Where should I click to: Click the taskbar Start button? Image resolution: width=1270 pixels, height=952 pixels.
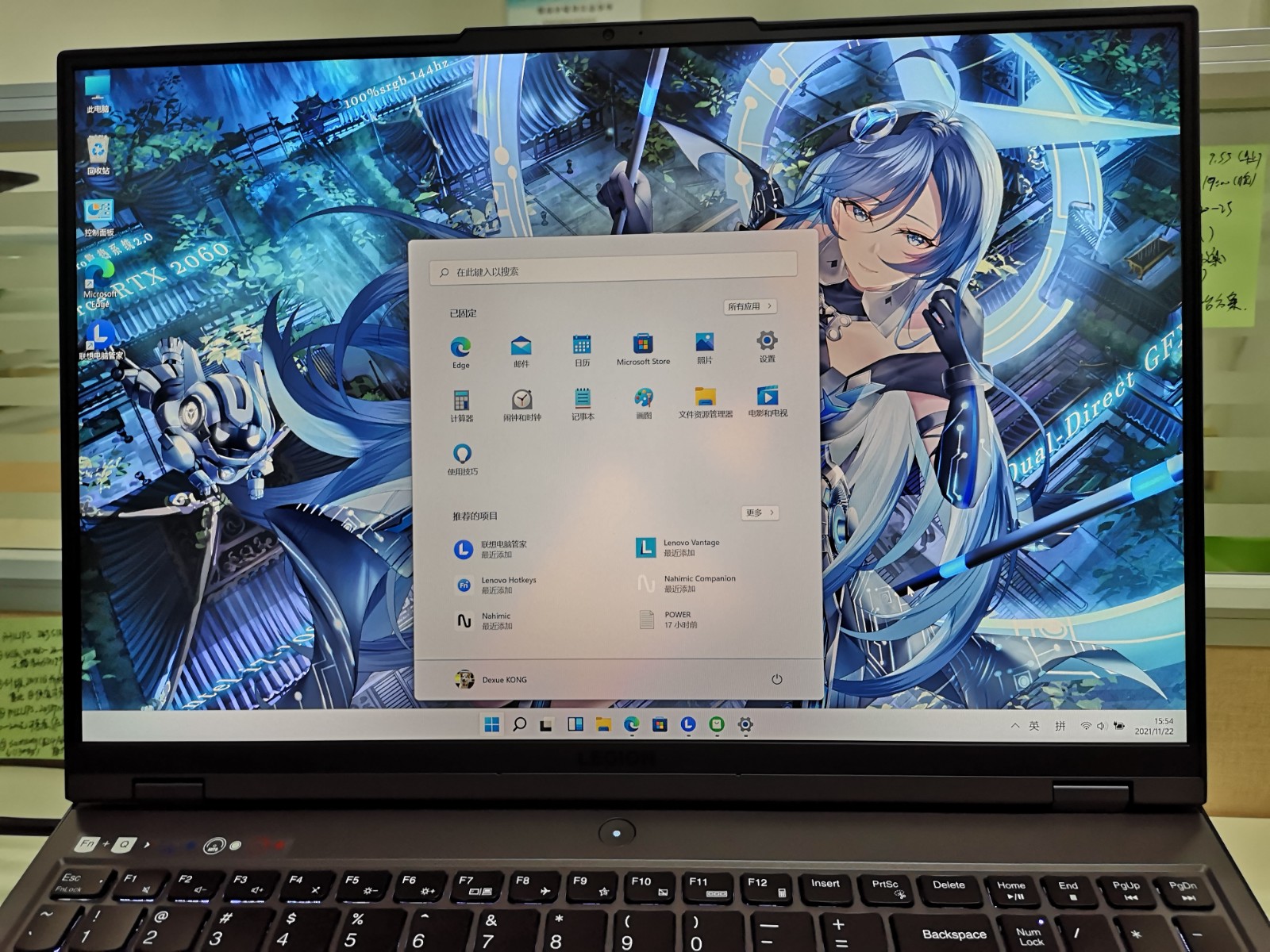coord(491,724)
